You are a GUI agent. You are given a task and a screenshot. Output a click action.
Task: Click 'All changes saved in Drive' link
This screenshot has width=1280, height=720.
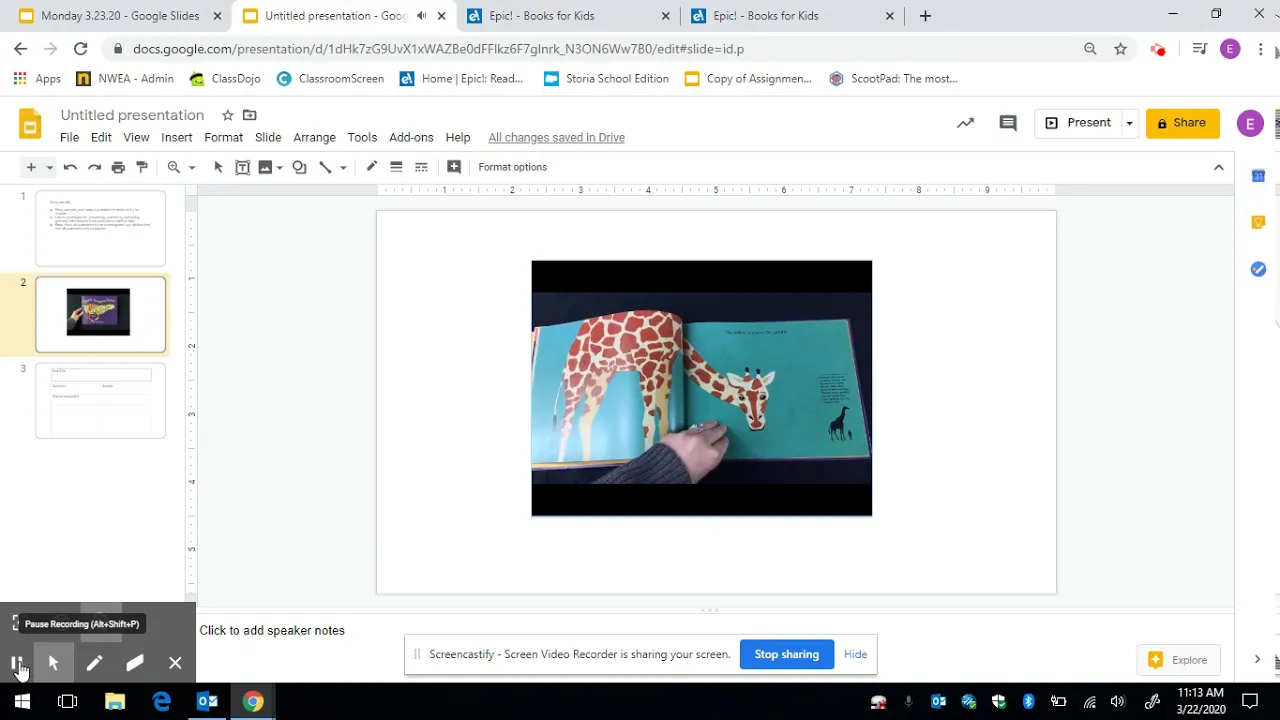tap(556, 137)
